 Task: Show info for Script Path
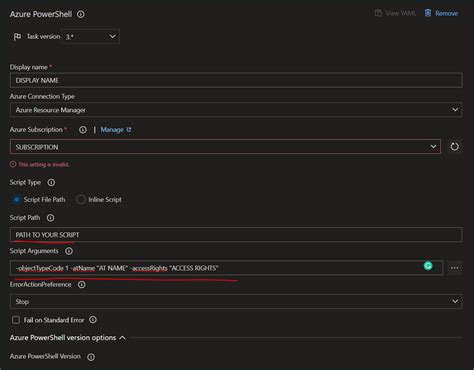(50, 218)
